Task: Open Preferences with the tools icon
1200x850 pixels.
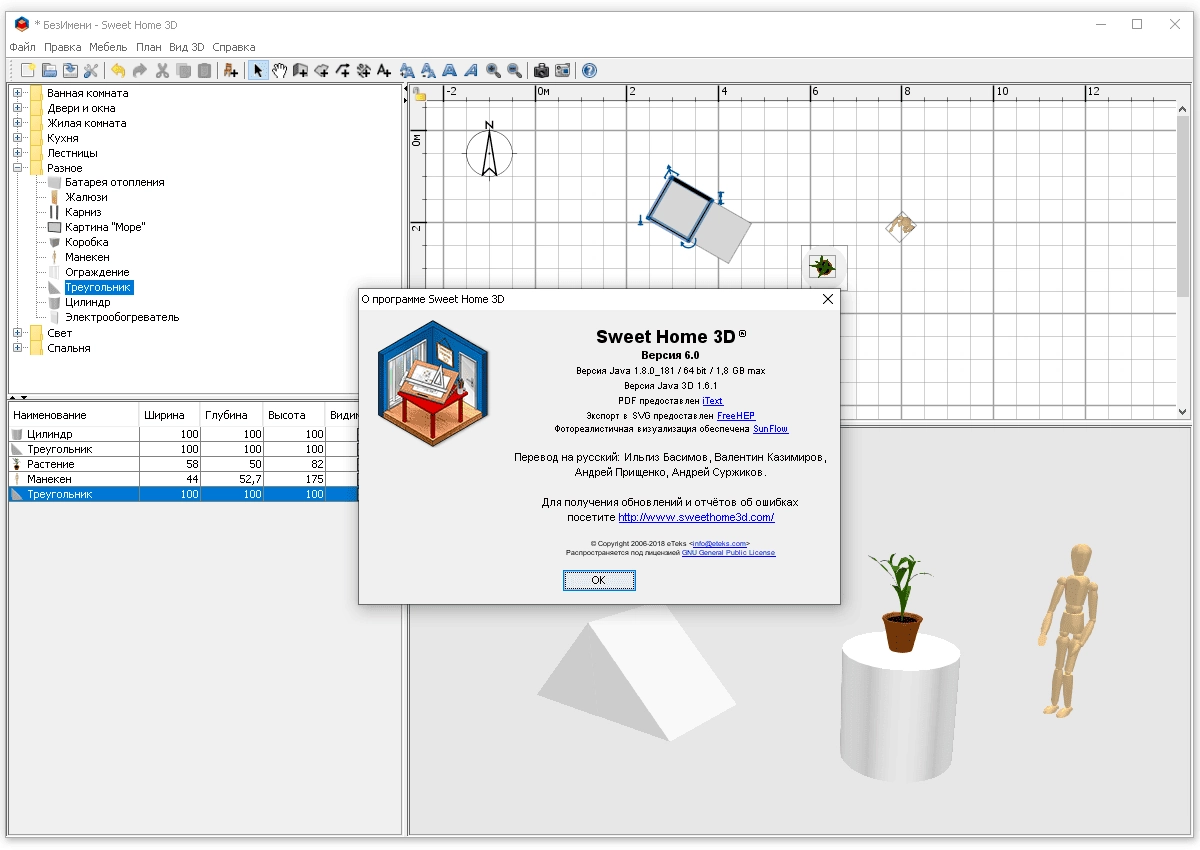Action: (x=91, y=70)
